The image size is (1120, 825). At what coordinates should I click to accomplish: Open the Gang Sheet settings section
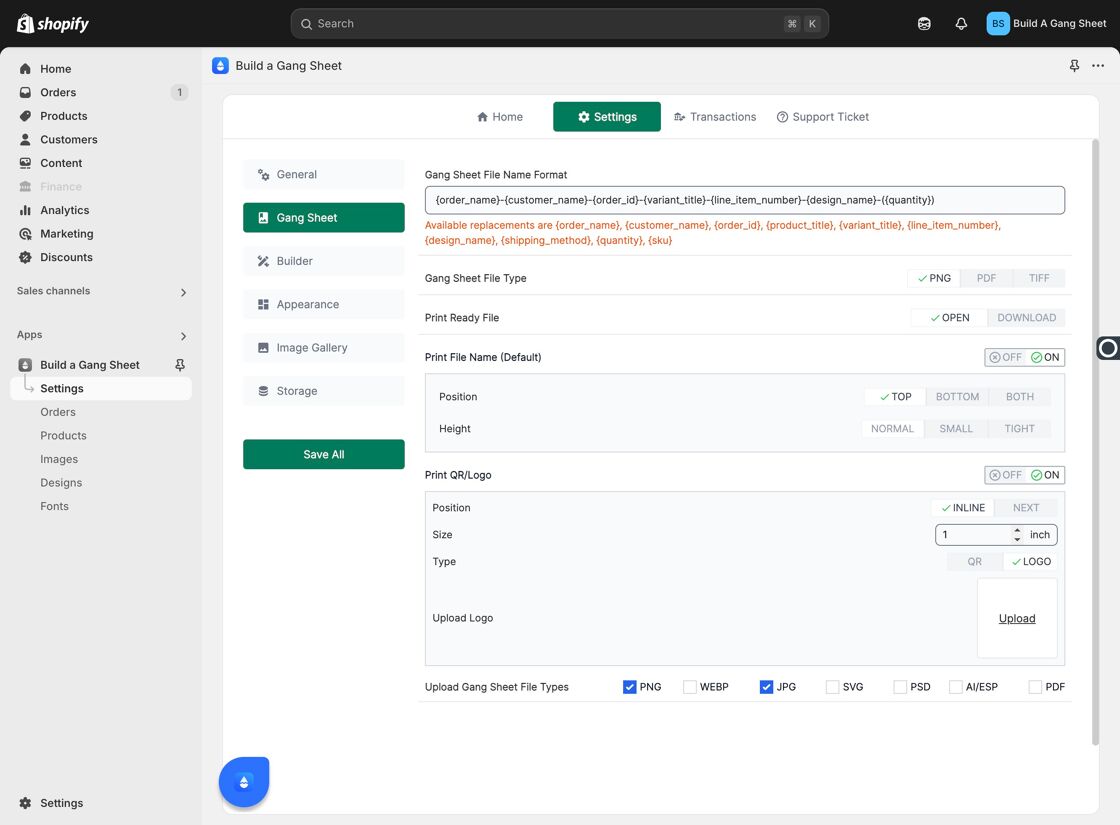(324, 218)
